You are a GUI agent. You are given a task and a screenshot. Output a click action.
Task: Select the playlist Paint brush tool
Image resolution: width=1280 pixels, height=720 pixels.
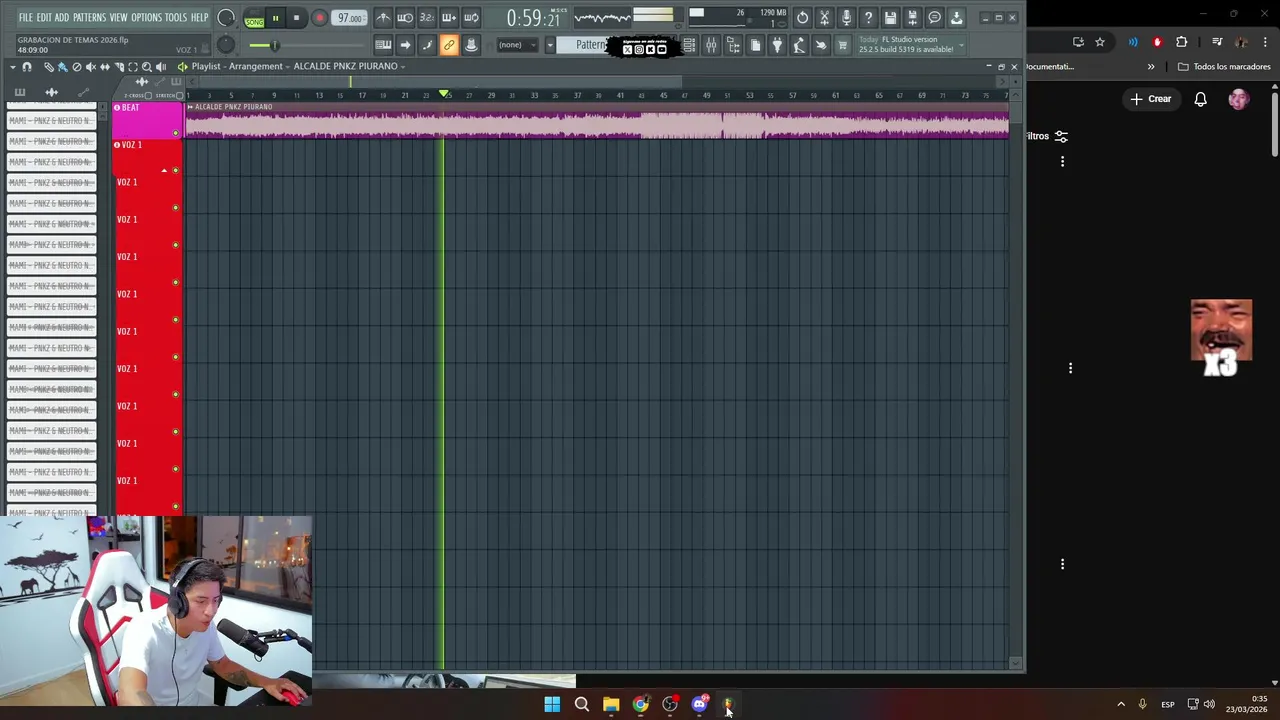point(62,67)
